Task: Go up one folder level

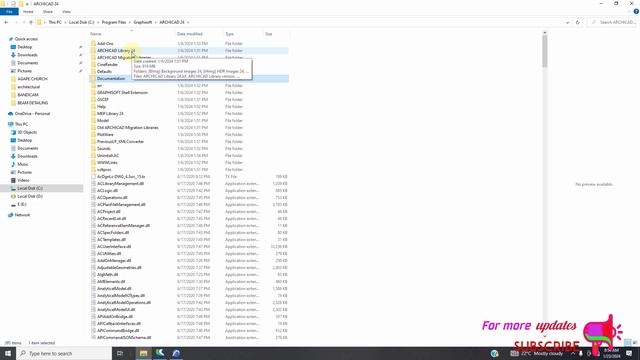Action: click(x=31, y=22)
